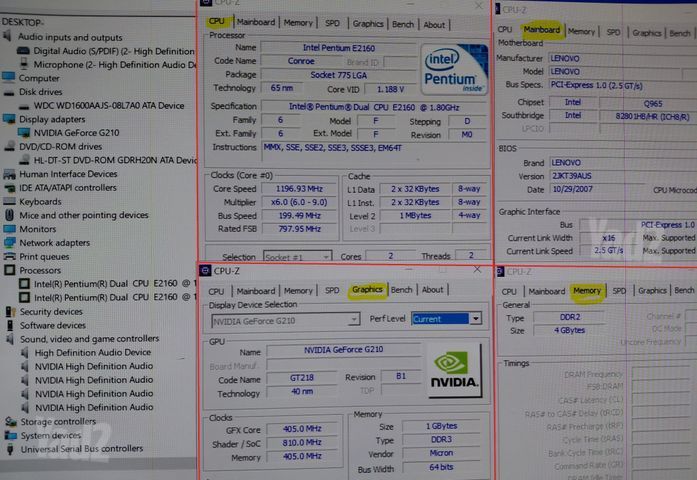This screenshot has height=480, width=697.
Task: Click CPU-Z title icon of Graphics window
Action: [x=205, y=271]
